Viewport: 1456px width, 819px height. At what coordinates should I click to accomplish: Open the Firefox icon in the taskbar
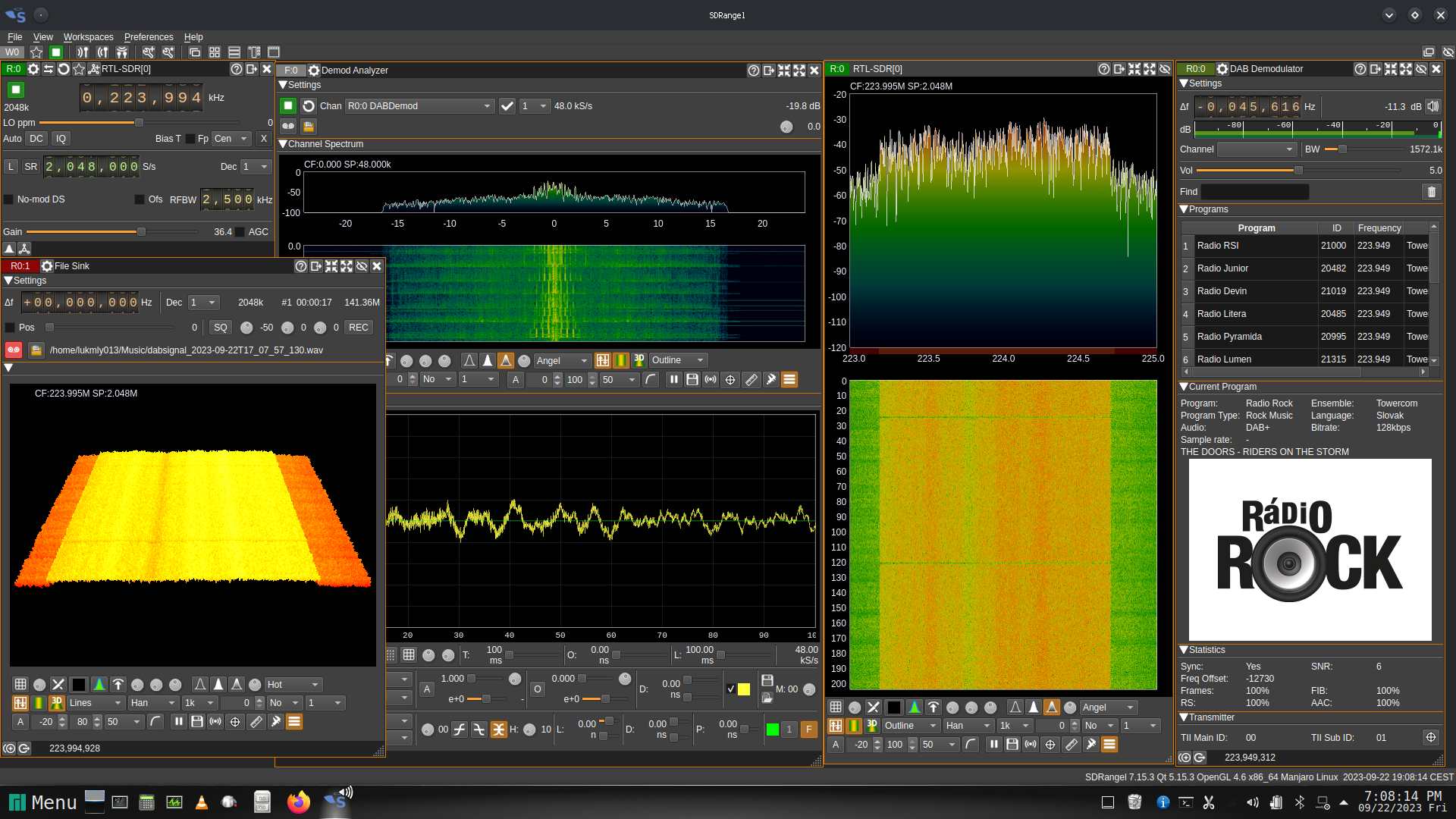[299, 802]
